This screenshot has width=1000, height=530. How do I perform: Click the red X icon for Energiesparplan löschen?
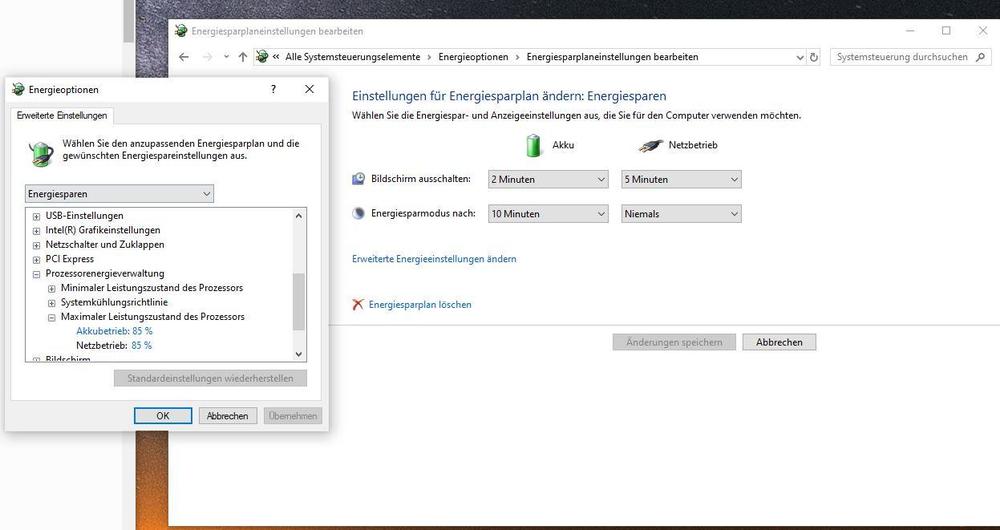[358, 304]
